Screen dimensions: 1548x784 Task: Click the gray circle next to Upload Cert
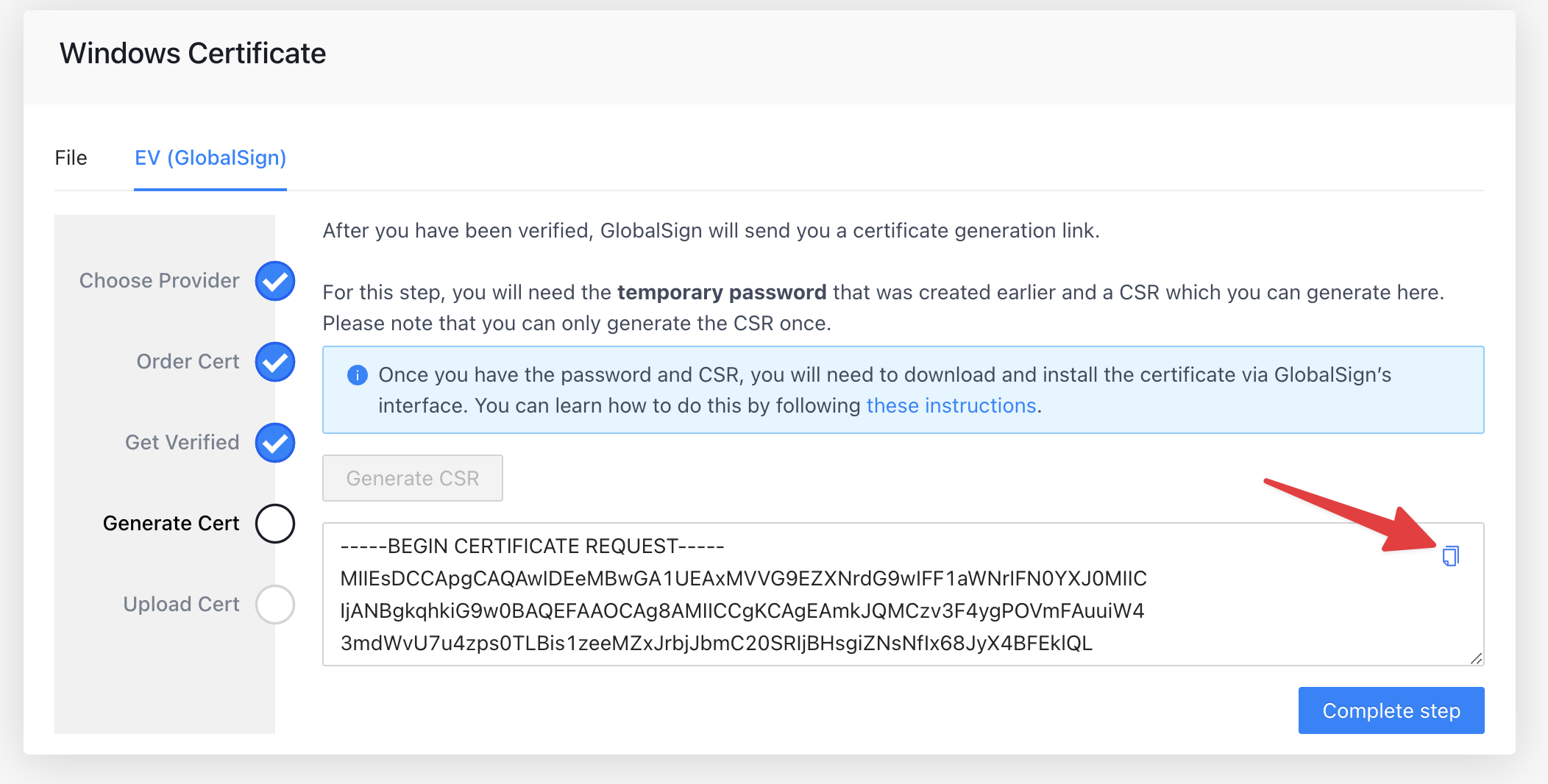click(x=274, y=604)
